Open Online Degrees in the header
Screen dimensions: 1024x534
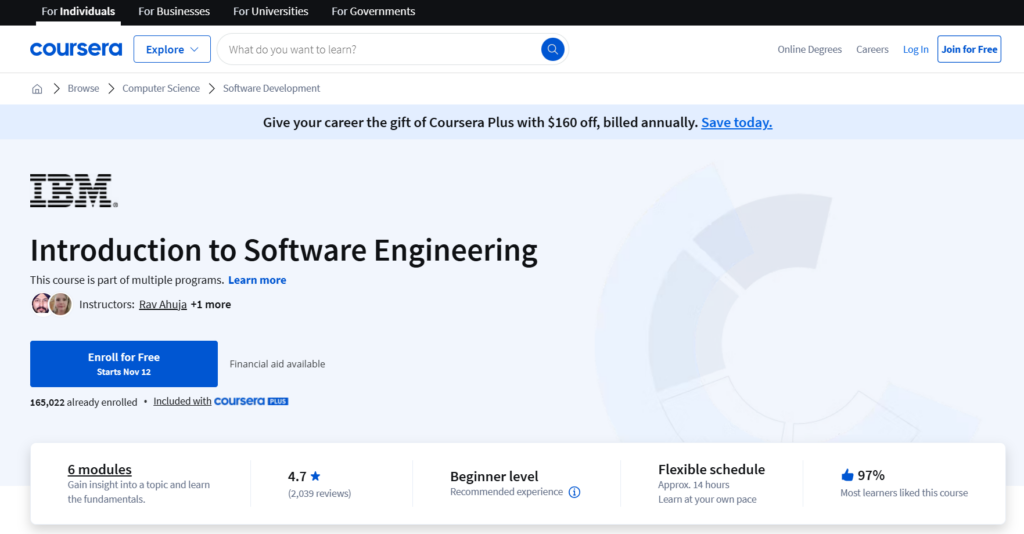809,49
